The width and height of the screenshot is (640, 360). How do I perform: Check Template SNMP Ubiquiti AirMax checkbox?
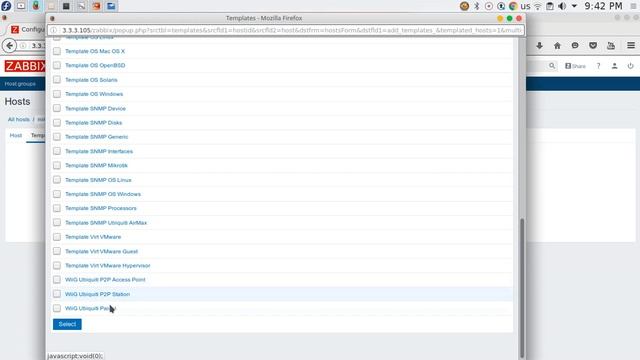57,222
